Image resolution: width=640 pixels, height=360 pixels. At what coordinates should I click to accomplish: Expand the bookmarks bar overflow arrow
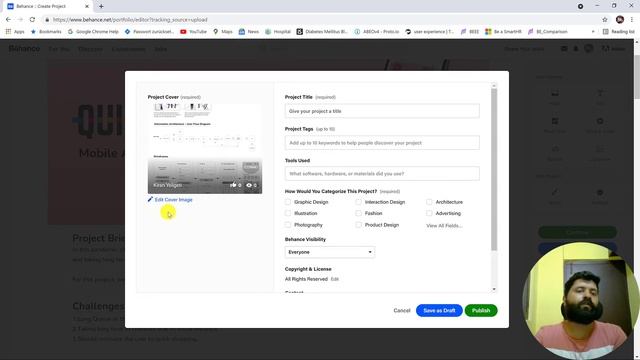593,31
